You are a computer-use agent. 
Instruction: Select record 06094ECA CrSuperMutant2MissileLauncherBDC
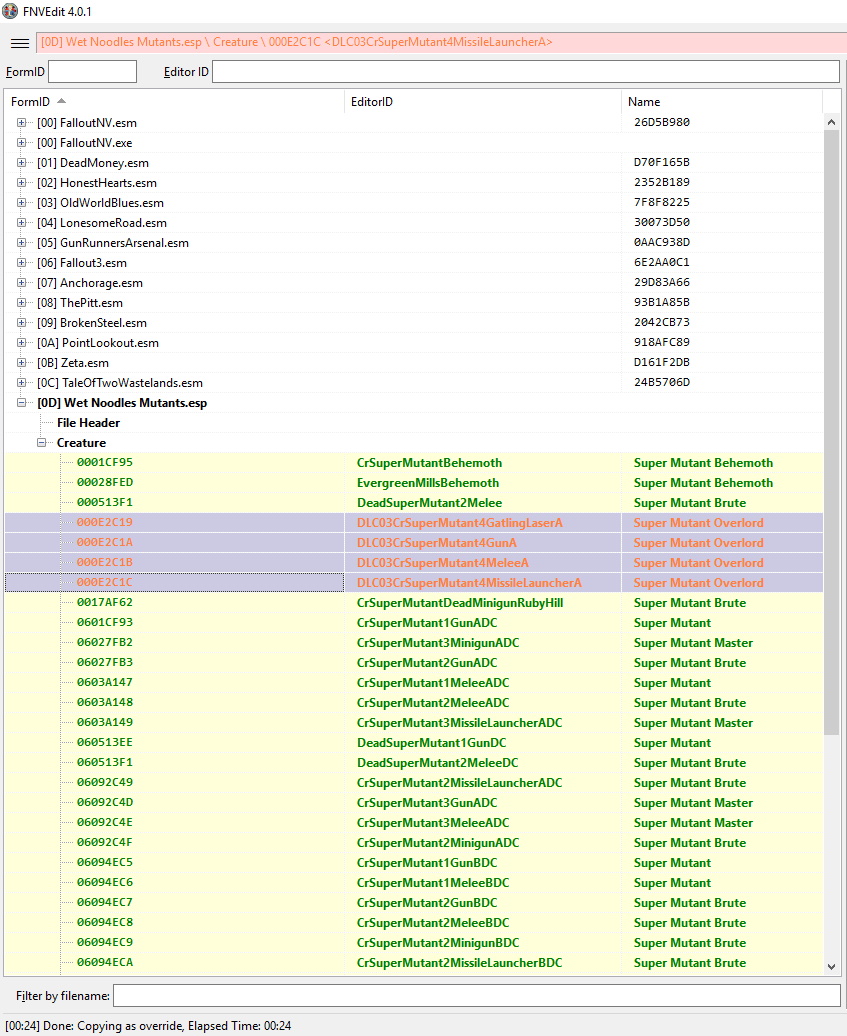[414, 962]
